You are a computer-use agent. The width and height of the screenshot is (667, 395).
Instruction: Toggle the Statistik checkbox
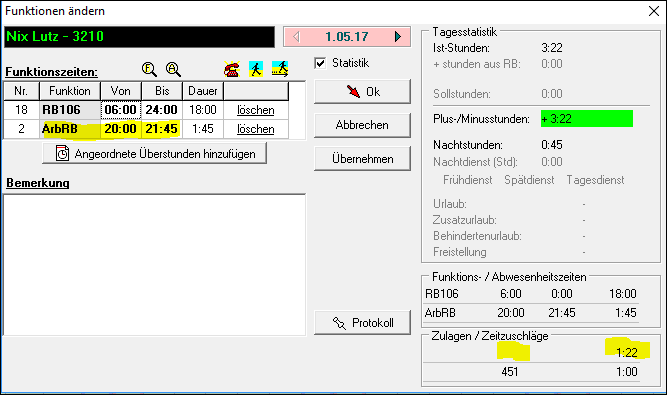click(320, 63)
